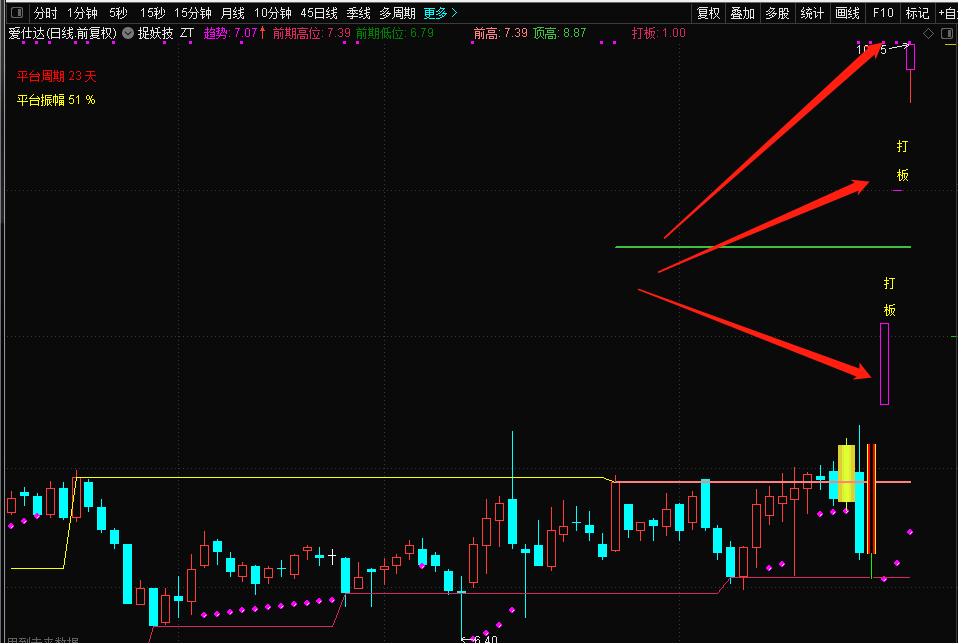Viewport: 958px width, 643px height.
Task: Select the 5秒 period tab
Action: pyautogui.click(x=118, y=13)
